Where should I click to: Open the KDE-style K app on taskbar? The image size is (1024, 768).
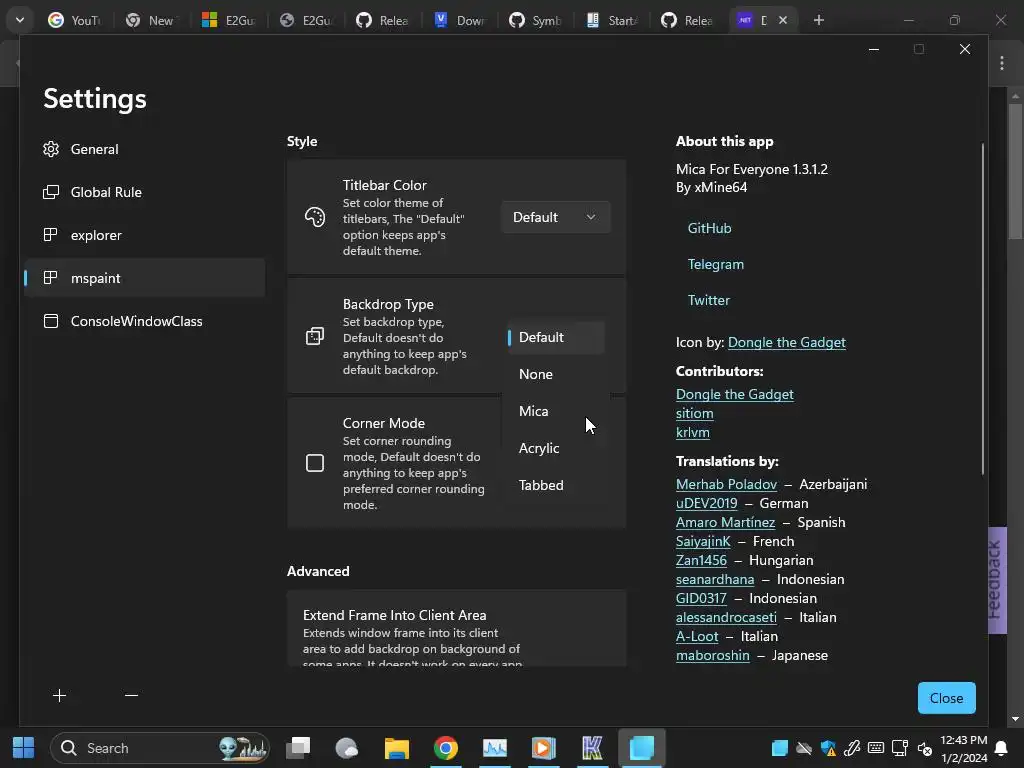(592, 748)
